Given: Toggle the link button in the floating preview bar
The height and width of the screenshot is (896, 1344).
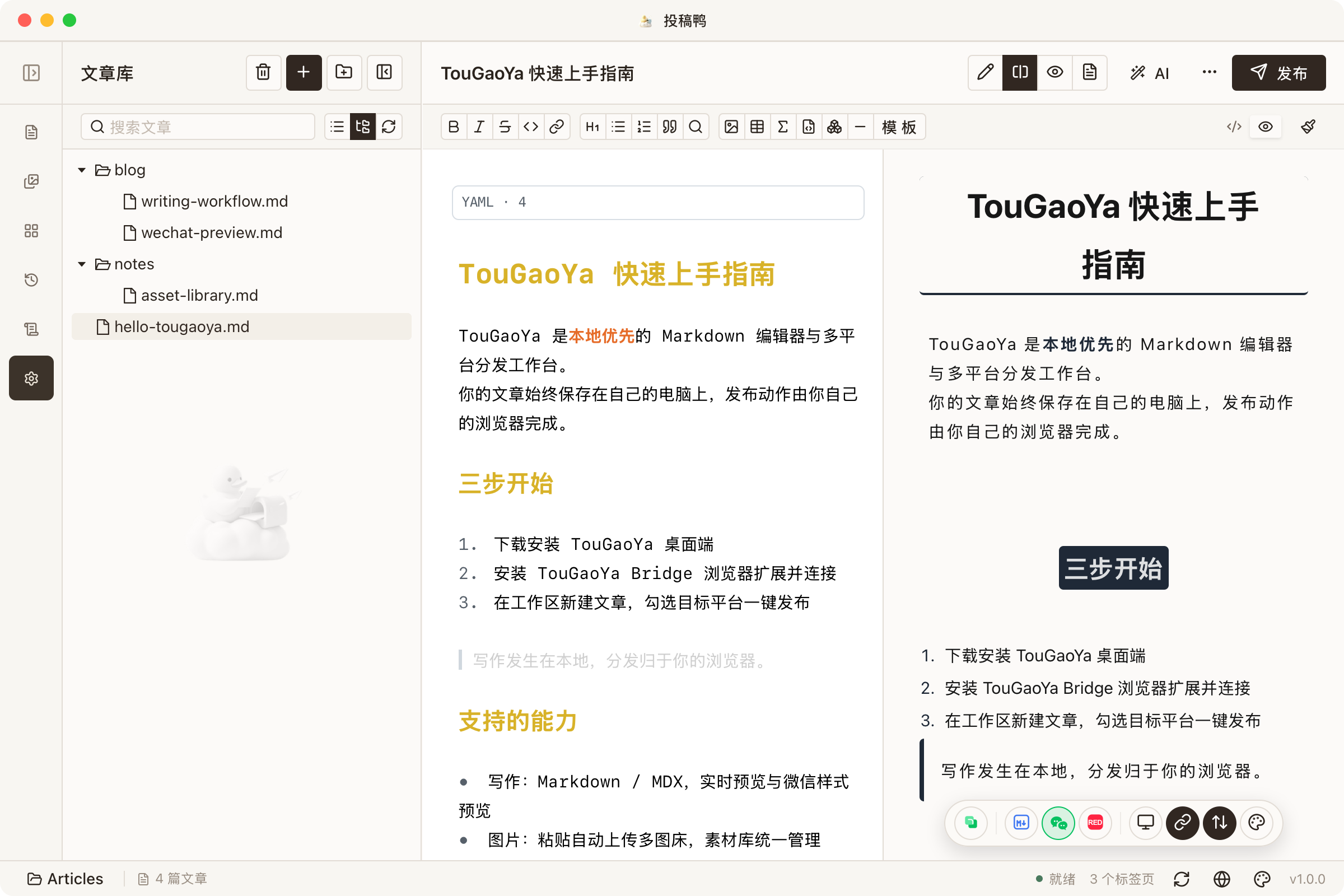Looking at the screenshot, I should point(1182,823).
